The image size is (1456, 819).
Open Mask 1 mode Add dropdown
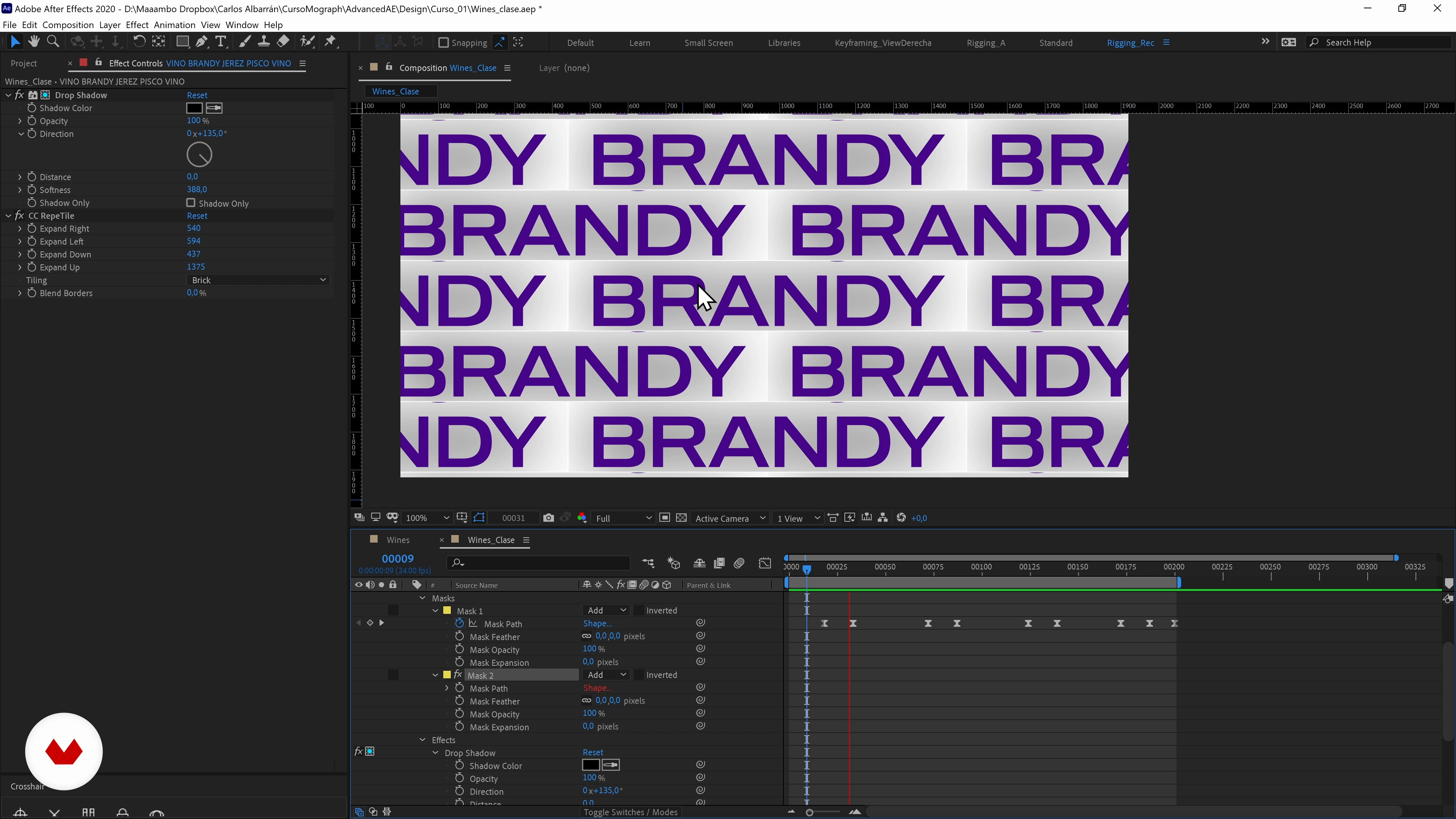tap(606, 610)
